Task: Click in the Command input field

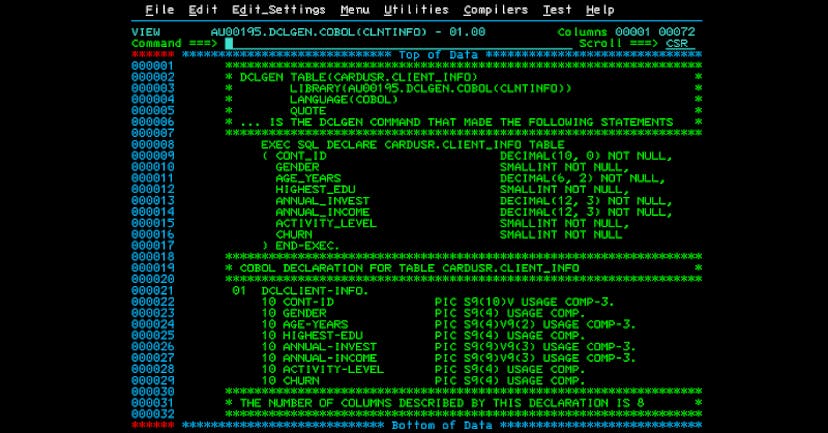Action: (399, 43)
